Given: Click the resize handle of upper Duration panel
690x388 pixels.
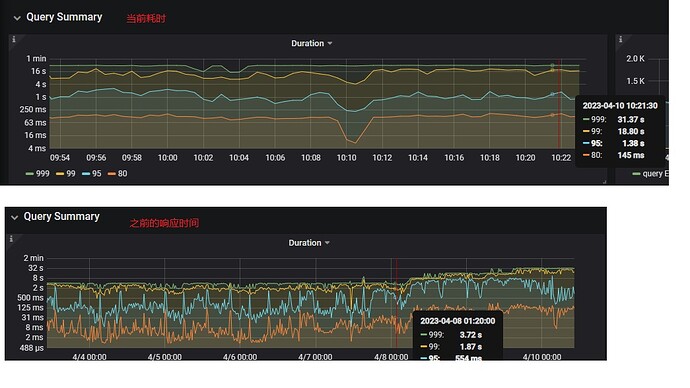Looking at the screenshot, I should tap(604, 181).
